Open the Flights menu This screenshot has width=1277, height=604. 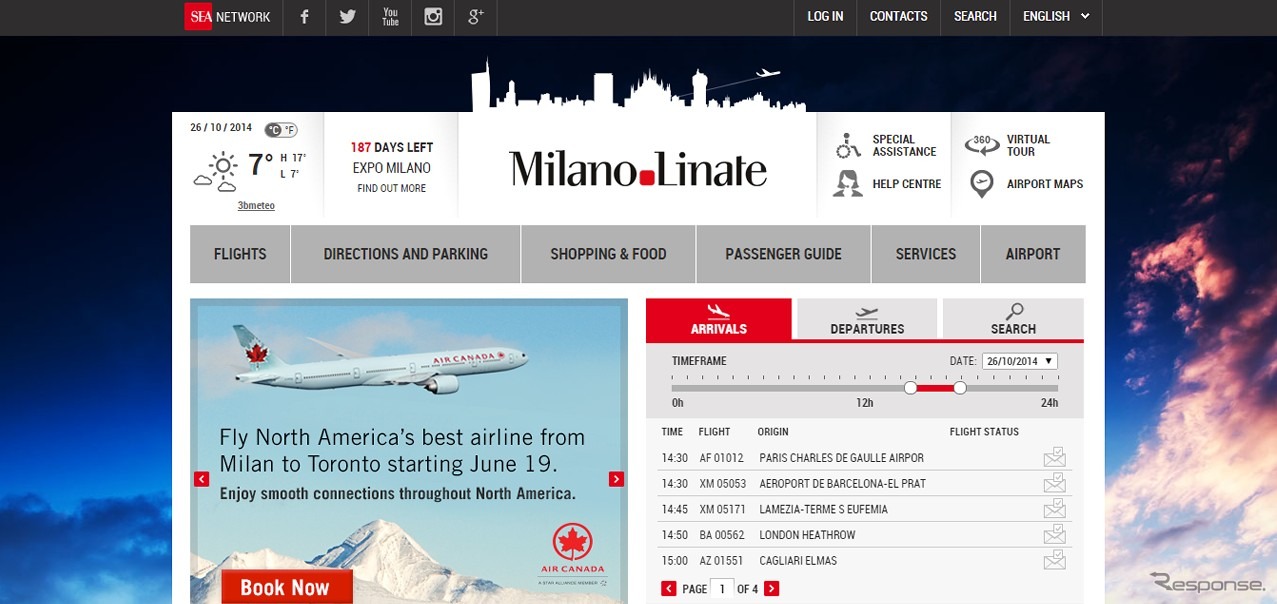[x=240, y=254]
